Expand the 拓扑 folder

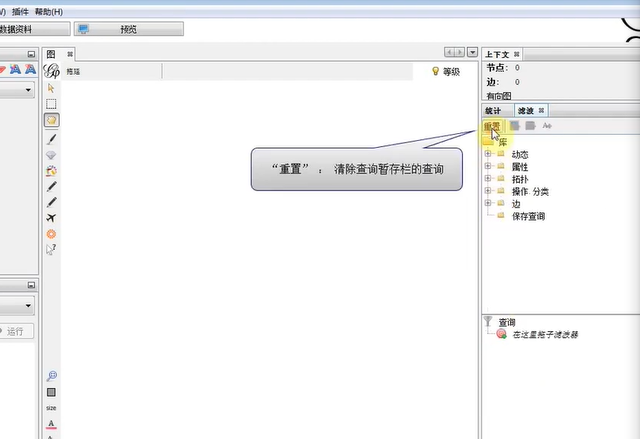(x=488, y=178)
